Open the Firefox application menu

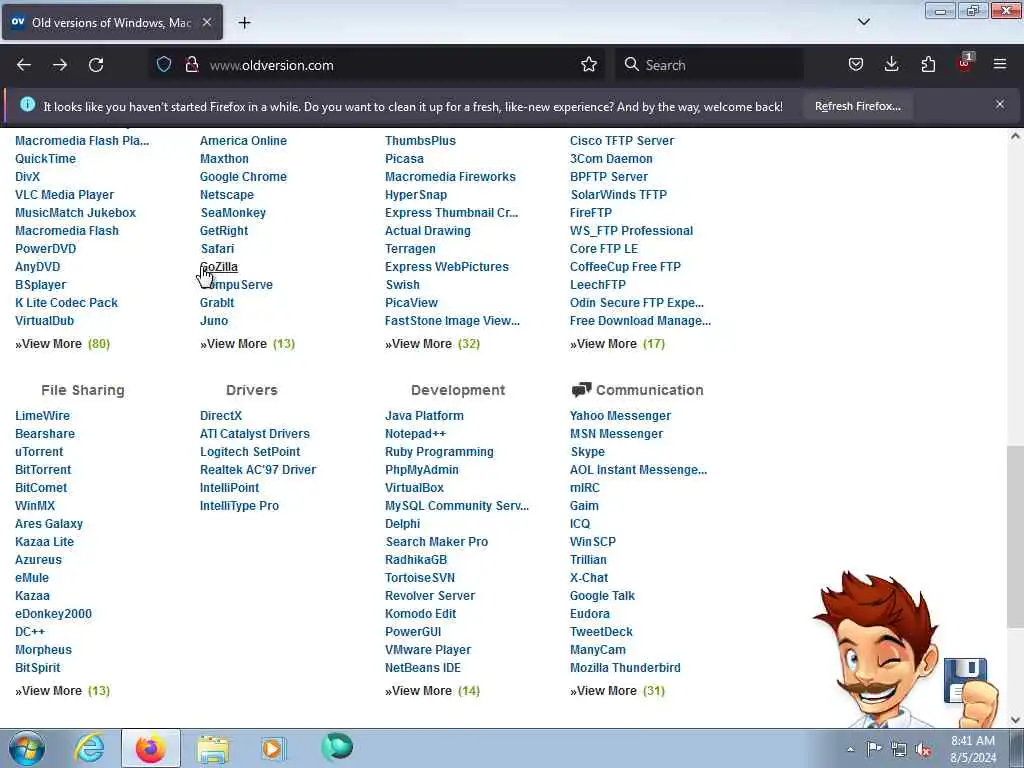(x=1000, y=65)
